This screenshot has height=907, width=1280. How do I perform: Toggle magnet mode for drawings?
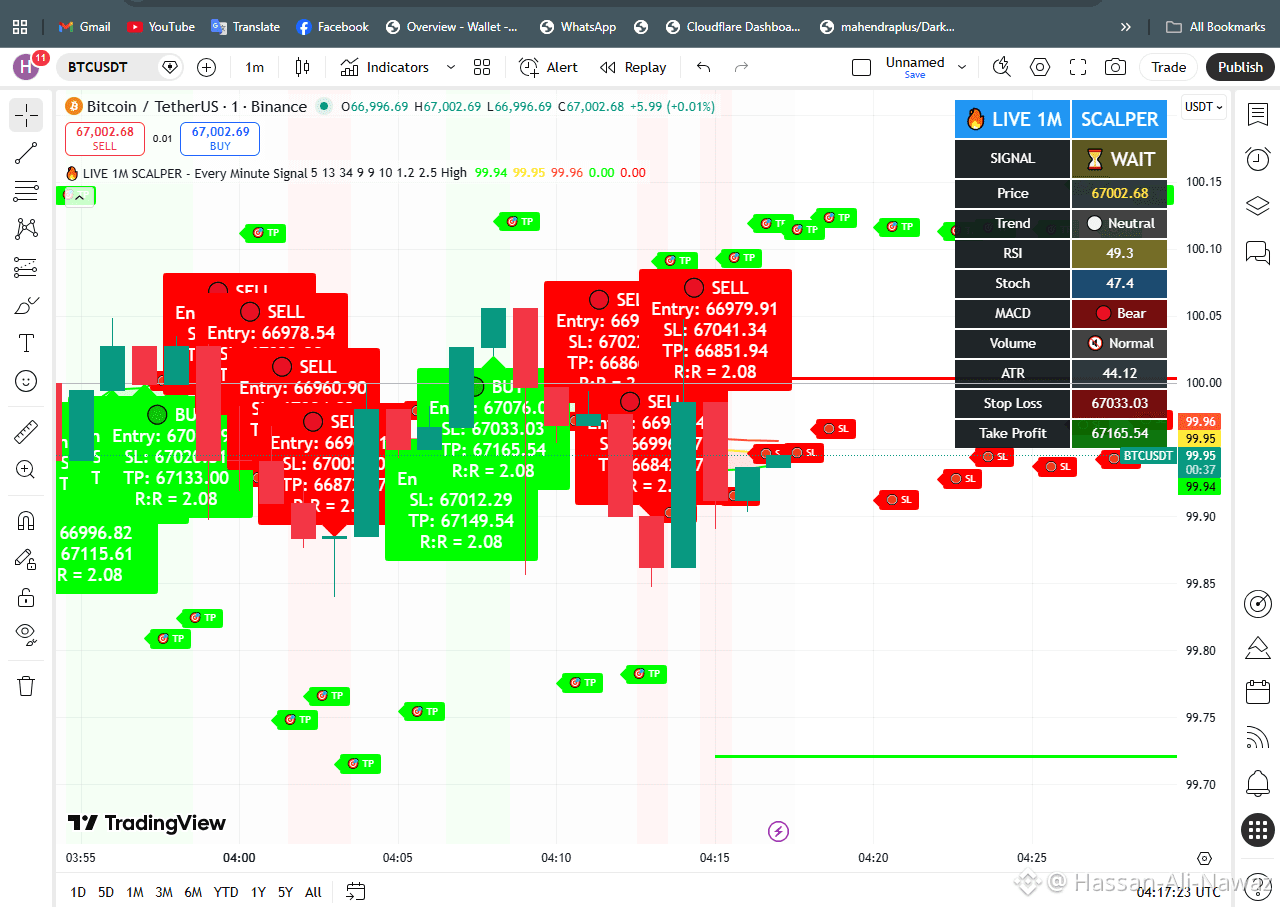[x=26, y=521]
